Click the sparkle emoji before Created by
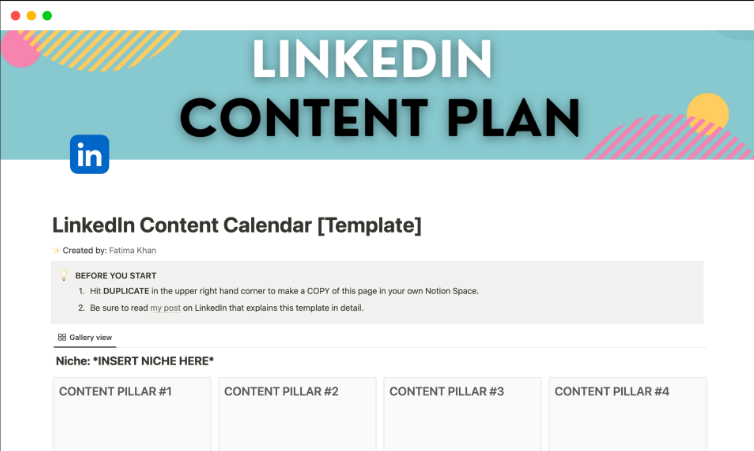Image resolution: width=754 pixels, height=451 pixels. 56,251
